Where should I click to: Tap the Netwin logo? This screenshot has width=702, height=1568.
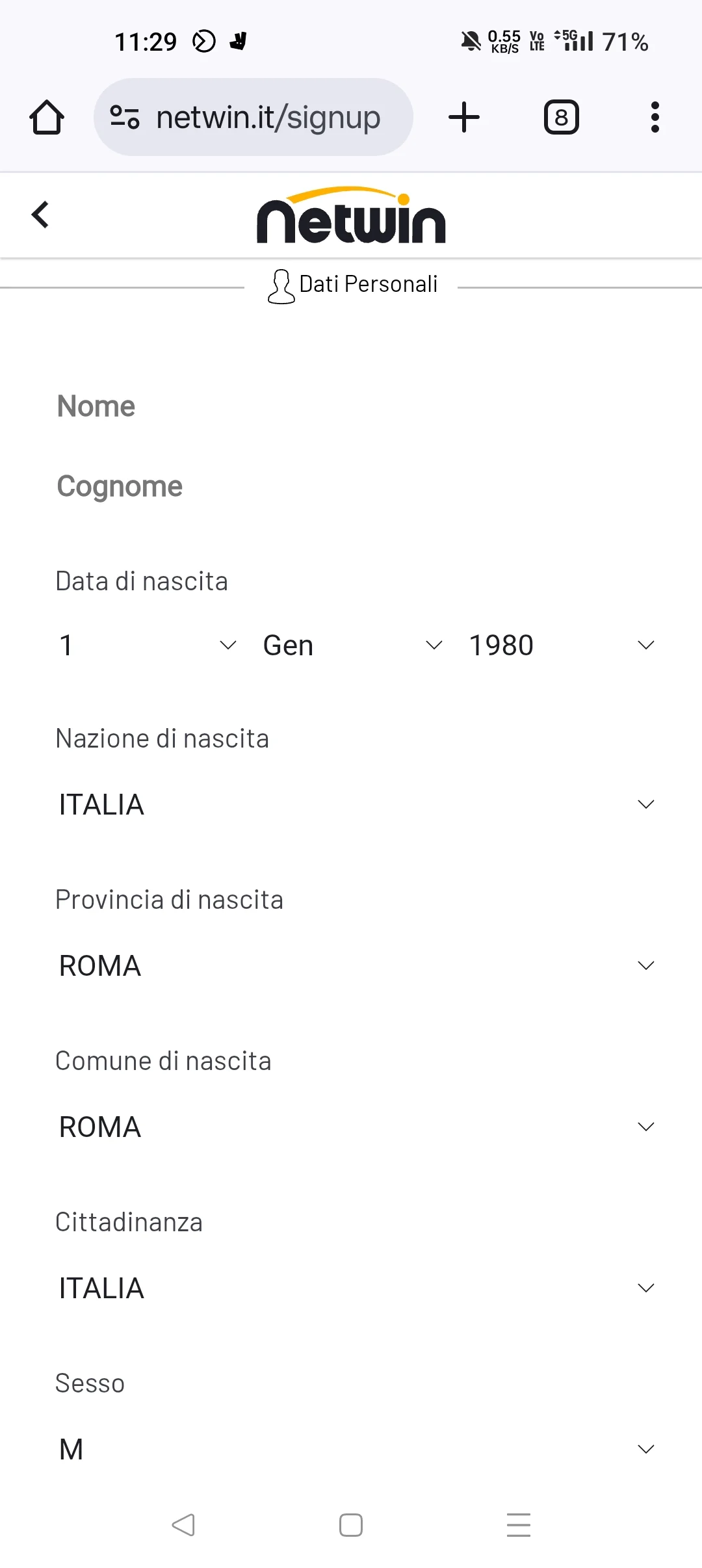351,215
